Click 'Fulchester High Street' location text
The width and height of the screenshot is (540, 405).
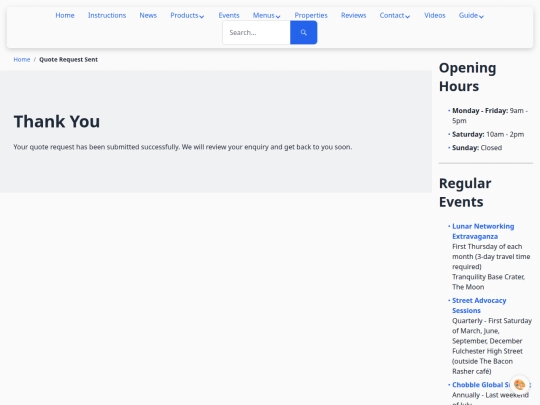pyautogui.click(x=487, y=351)
